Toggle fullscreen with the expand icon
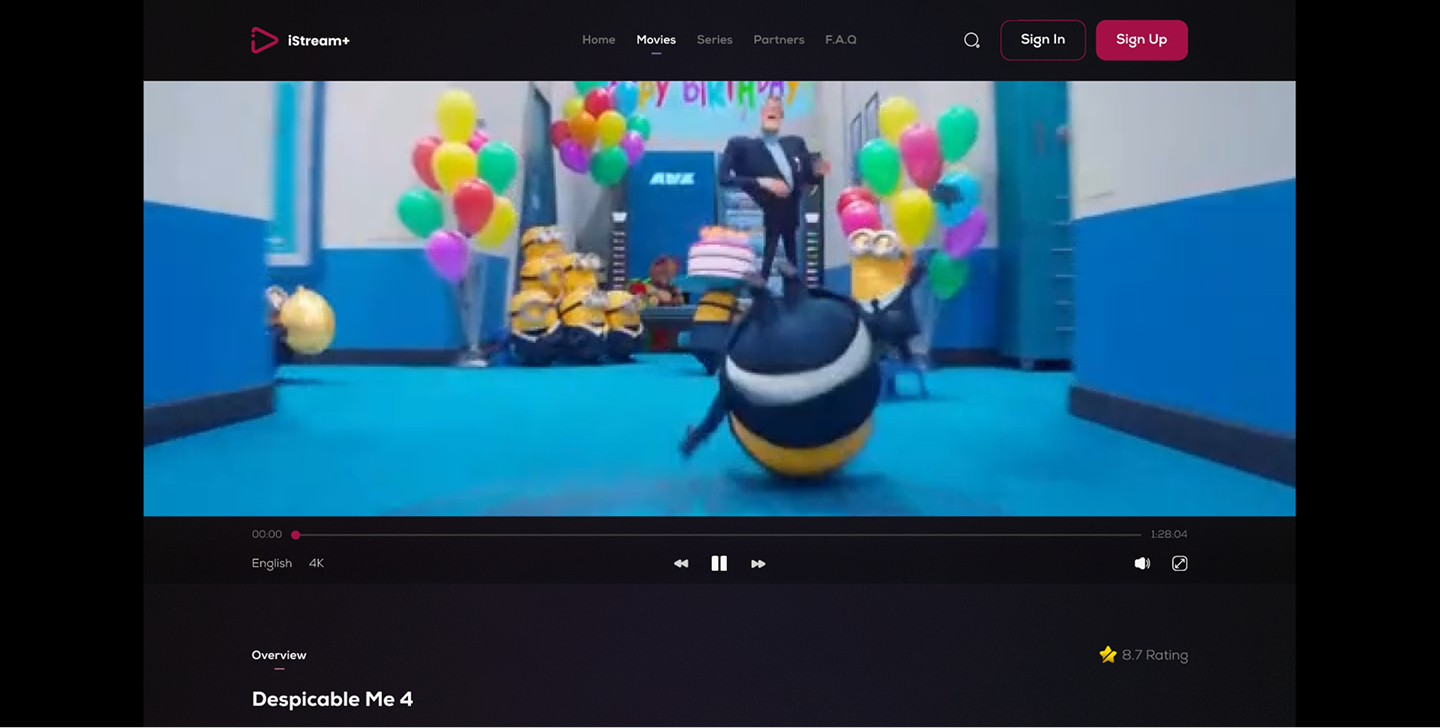Viewport: 1440px width, 728px height. (1180, 564)
